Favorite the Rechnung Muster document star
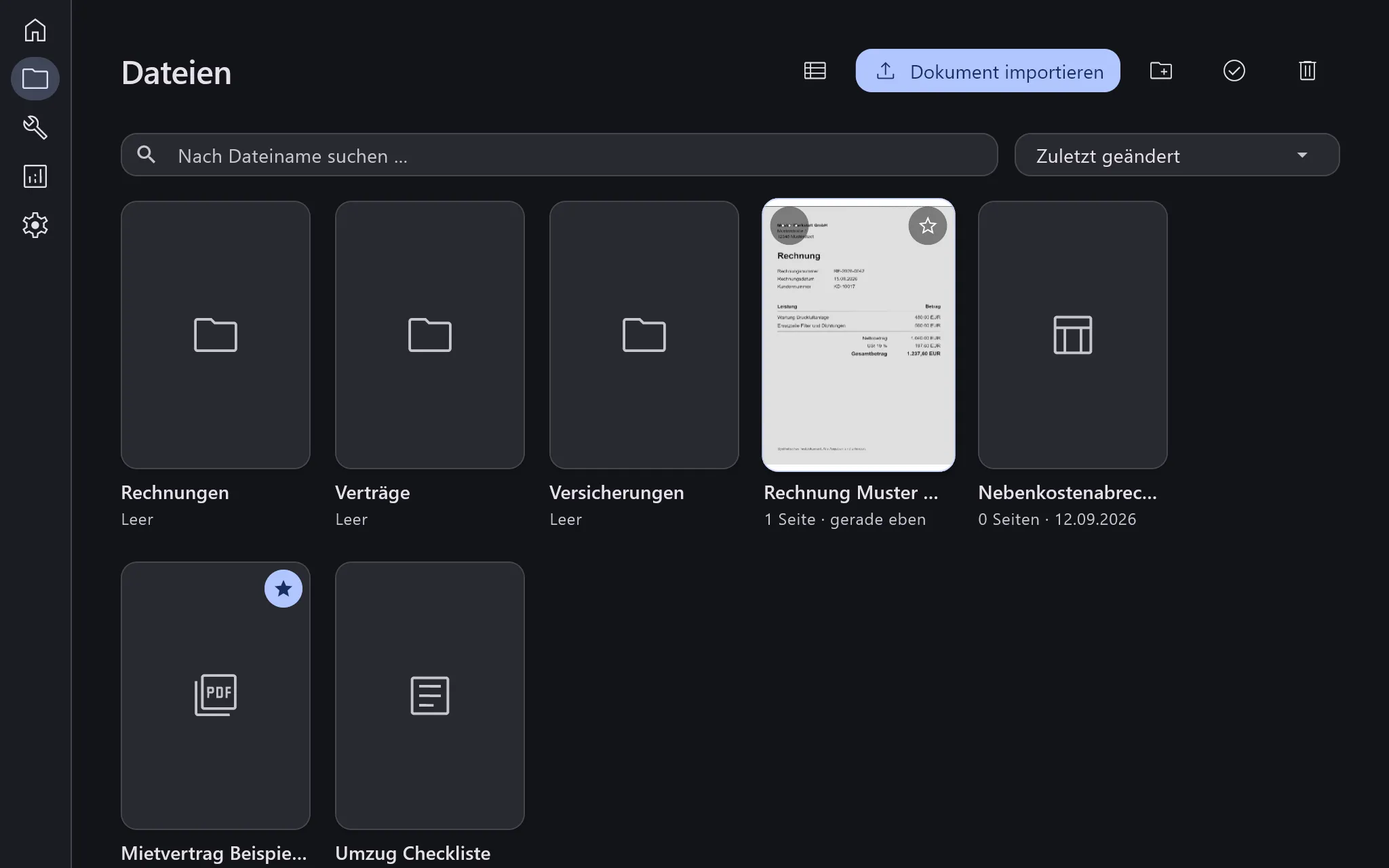1389x868 pixels. click(928, 226)
